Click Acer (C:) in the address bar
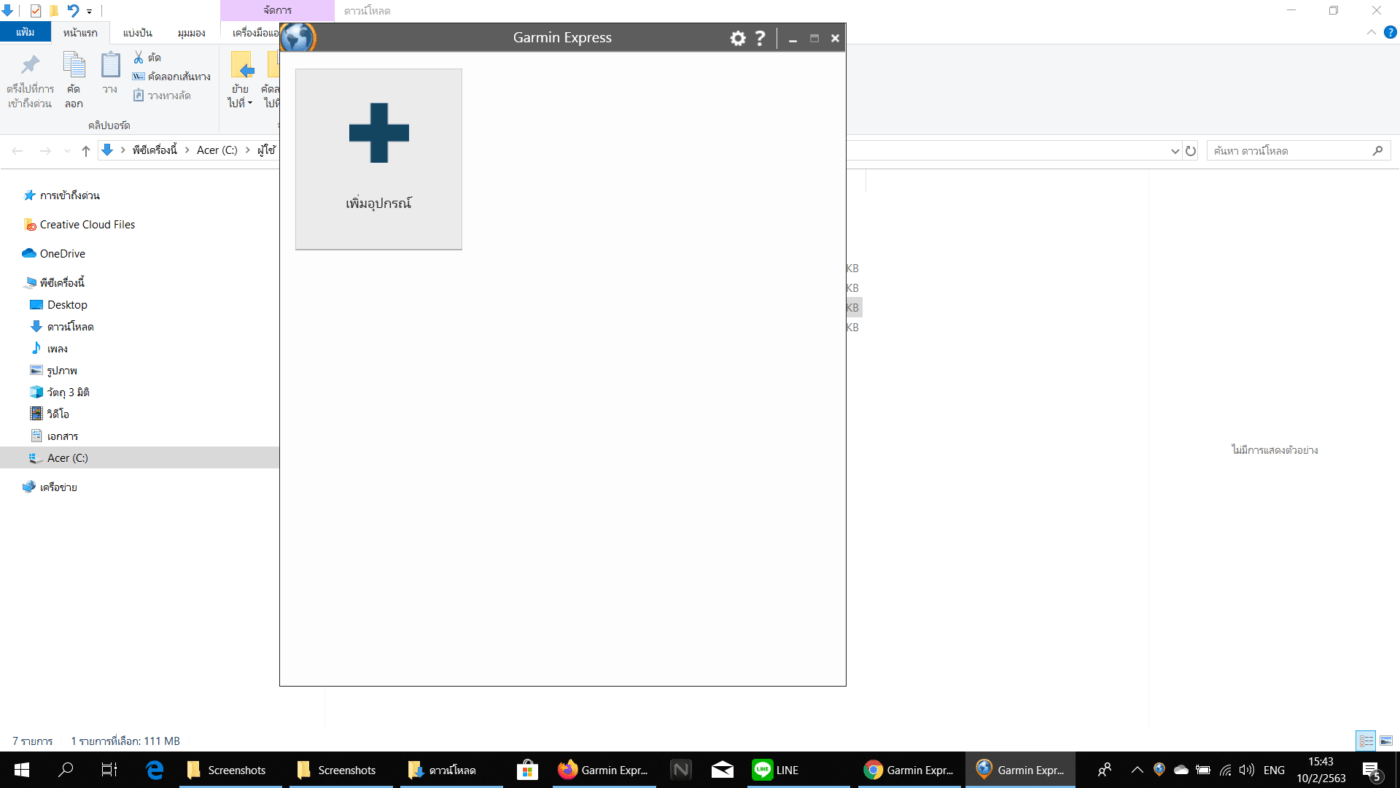The height and width of the screenshot is (788, 1400). pos(217,151)
